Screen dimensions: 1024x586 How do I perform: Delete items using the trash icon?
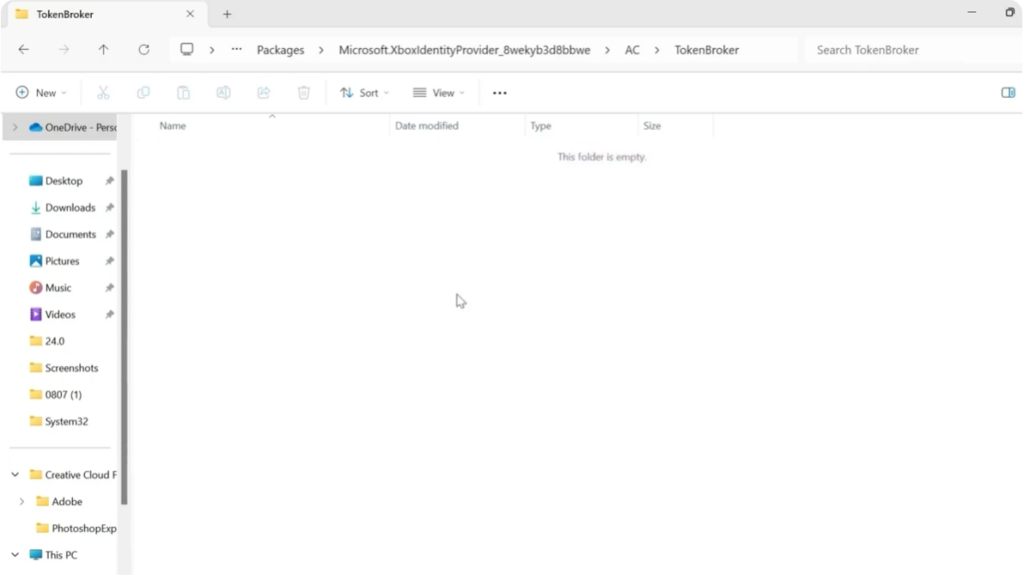point(303,92)
